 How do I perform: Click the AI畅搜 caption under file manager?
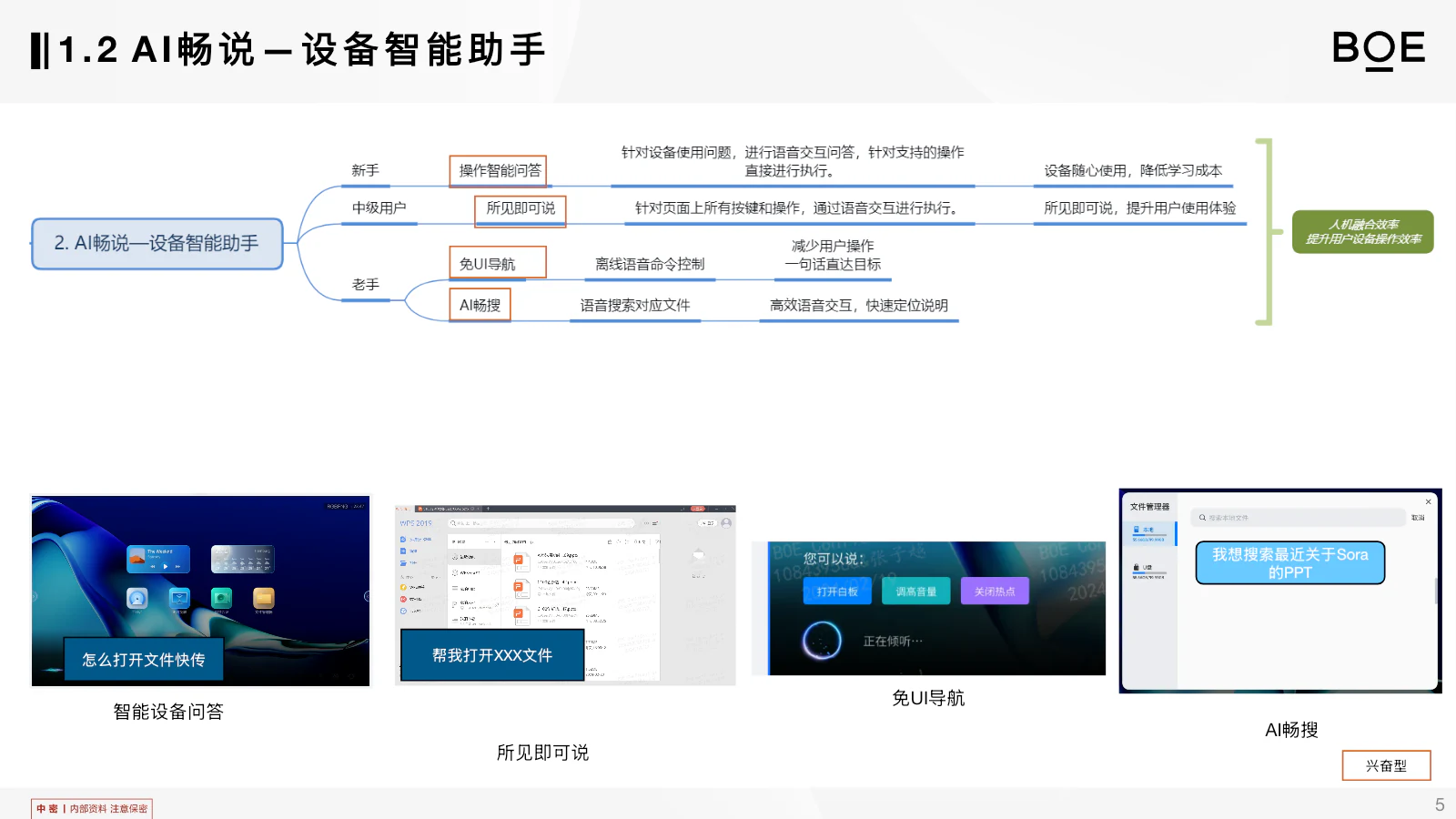pos(1291,730)
